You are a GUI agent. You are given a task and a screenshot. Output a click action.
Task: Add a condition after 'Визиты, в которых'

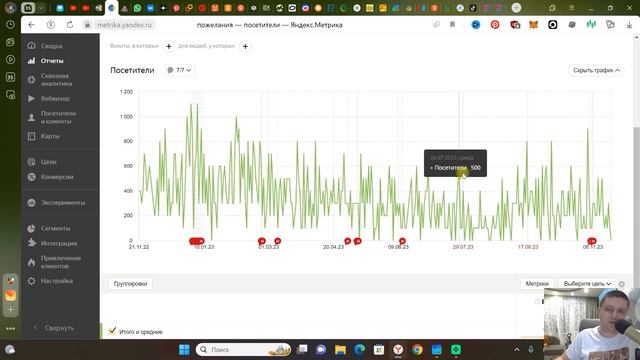[169, 47]
